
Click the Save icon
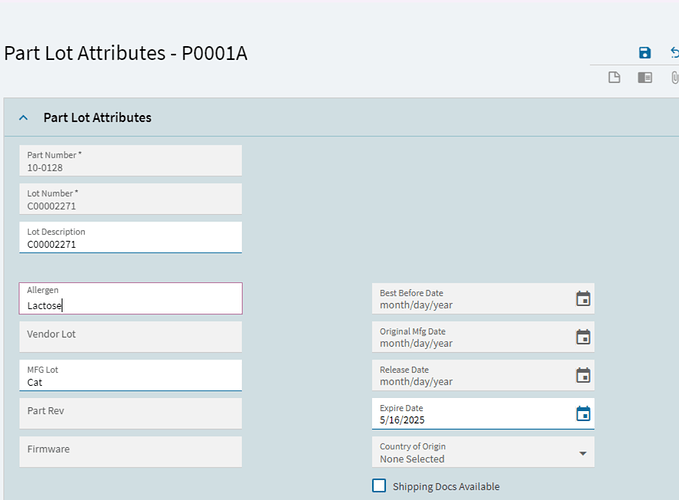coord(645,53)
